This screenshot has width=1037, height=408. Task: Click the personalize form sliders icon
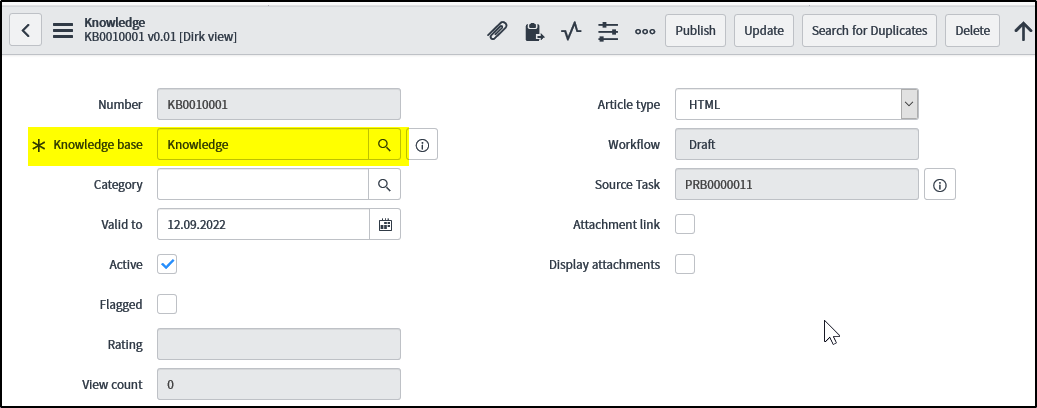[x=608, y=30]
